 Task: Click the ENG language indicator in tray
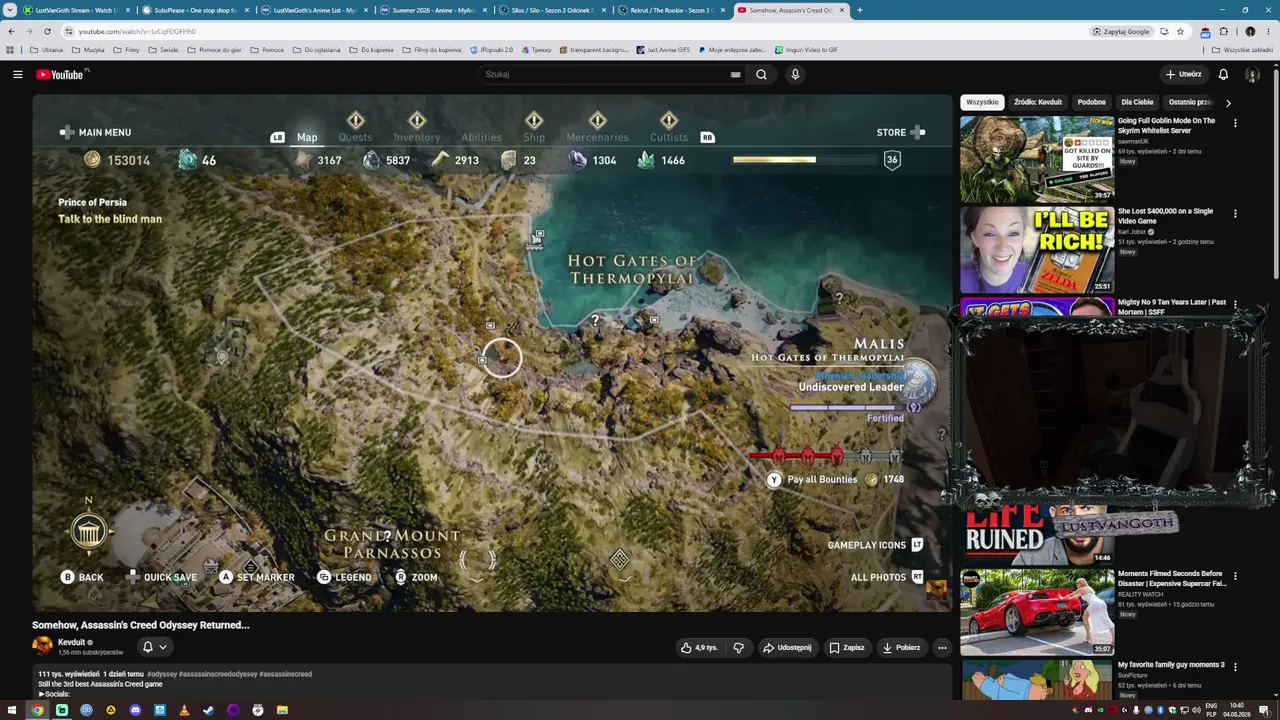tap(1211, 706)
